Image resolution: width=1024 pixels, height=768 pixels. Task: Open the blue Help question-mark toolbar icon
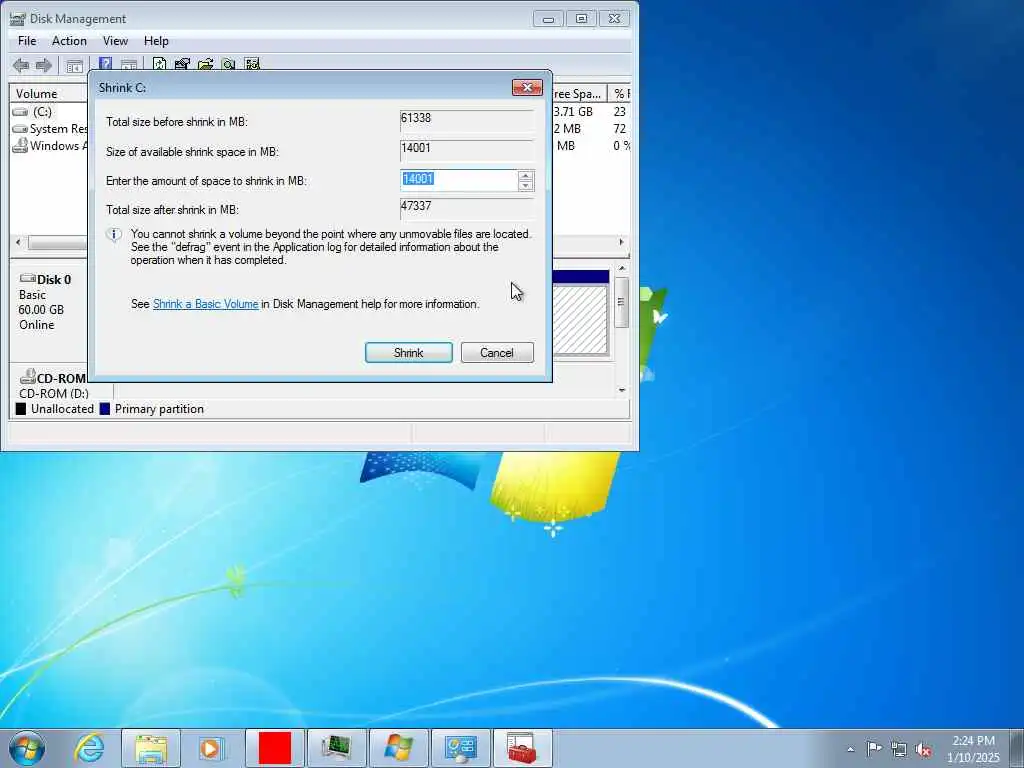pyautogui.click(x=105, y=64)
